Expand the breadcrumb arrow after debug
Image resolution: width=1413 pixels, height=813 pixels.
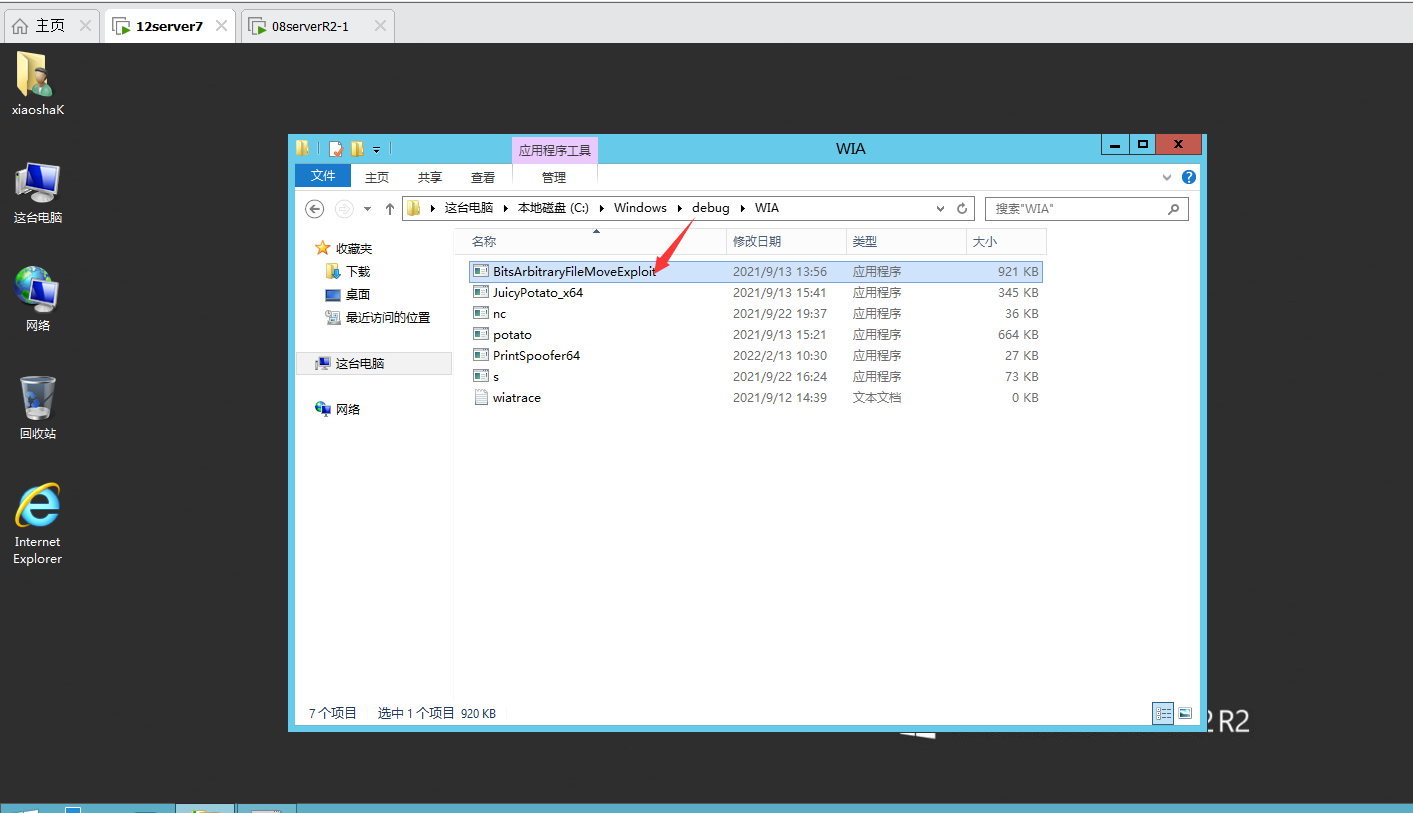click(743, 208)
